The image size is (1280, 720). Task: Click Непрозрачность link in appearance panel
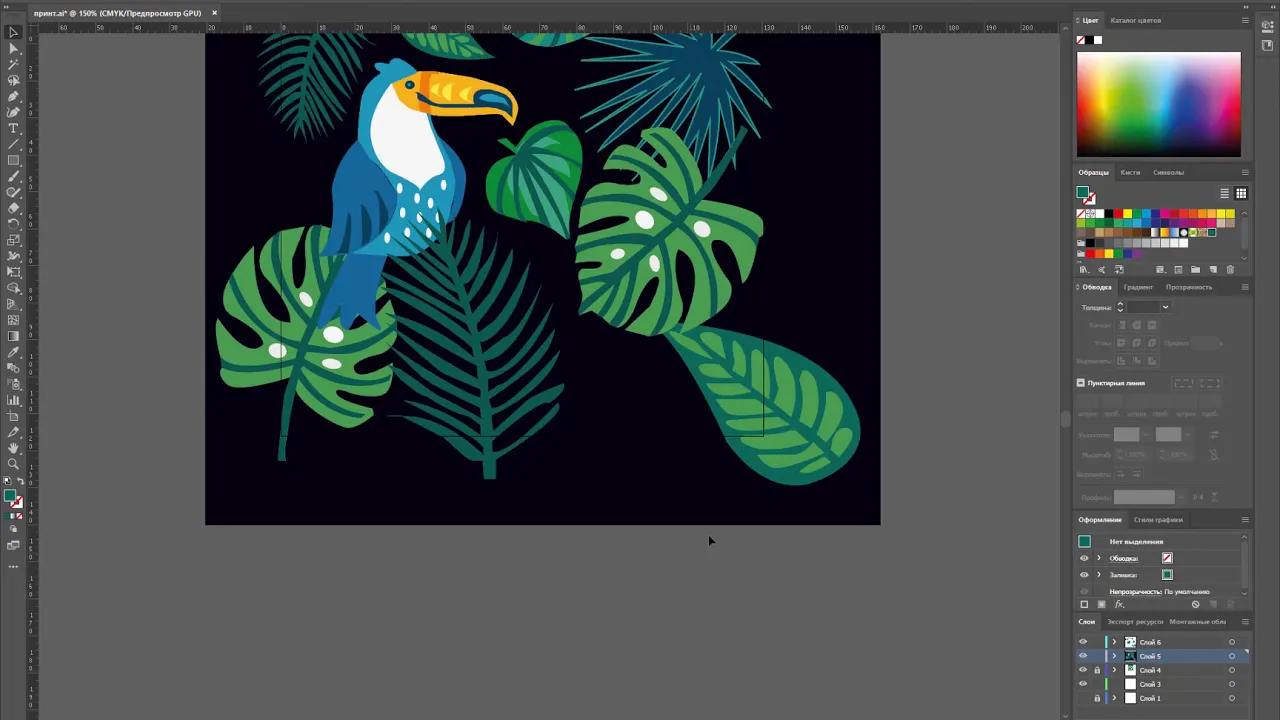tap(1136, 592)
